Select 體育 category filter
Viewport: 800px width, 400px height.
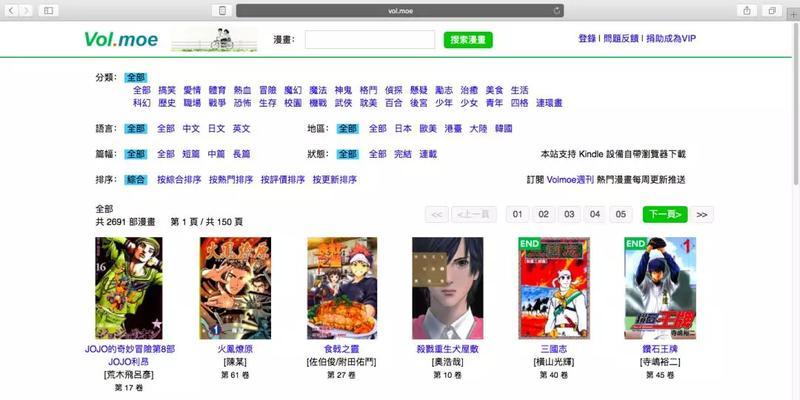click(217, 90)
